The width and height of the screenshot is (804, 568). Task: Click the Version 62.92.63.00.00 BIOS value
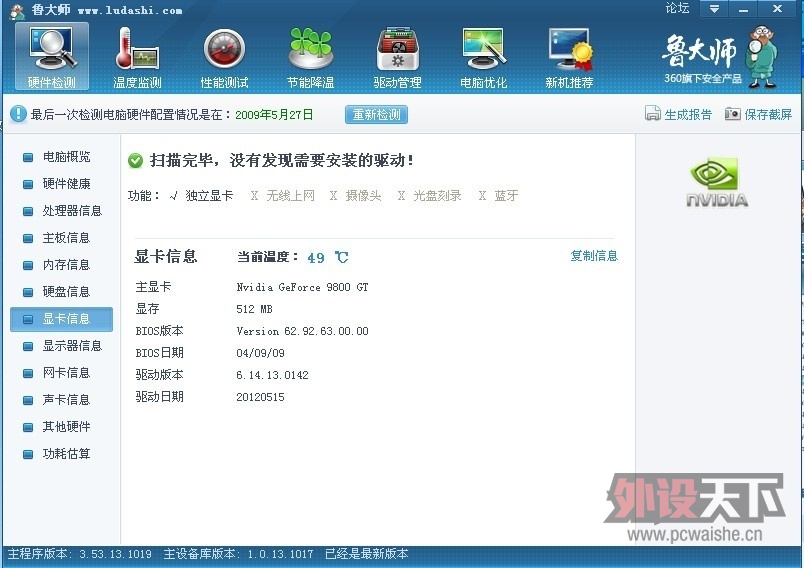pos(303,331)
